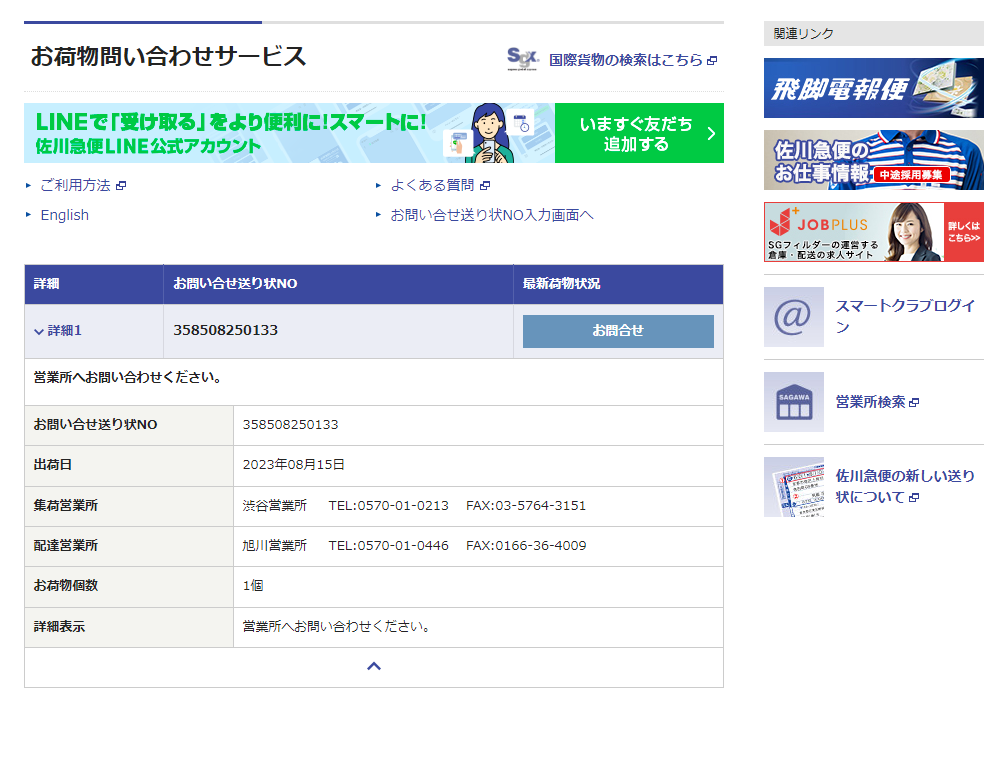Open the new waybill thumbnail image
The width and height of the screenshot is (1007, 766).
[793, 487]
